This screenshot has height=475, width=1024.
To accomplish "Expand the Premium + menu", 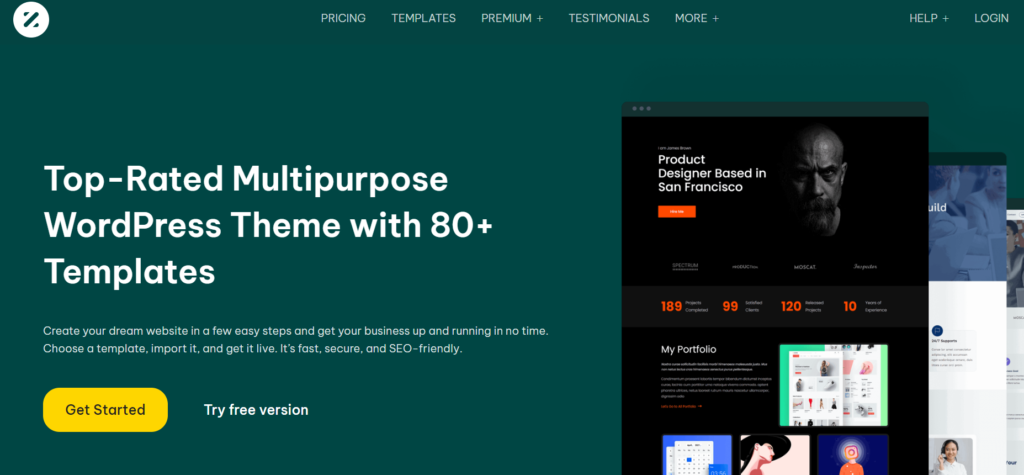I will tap(512, 18).
